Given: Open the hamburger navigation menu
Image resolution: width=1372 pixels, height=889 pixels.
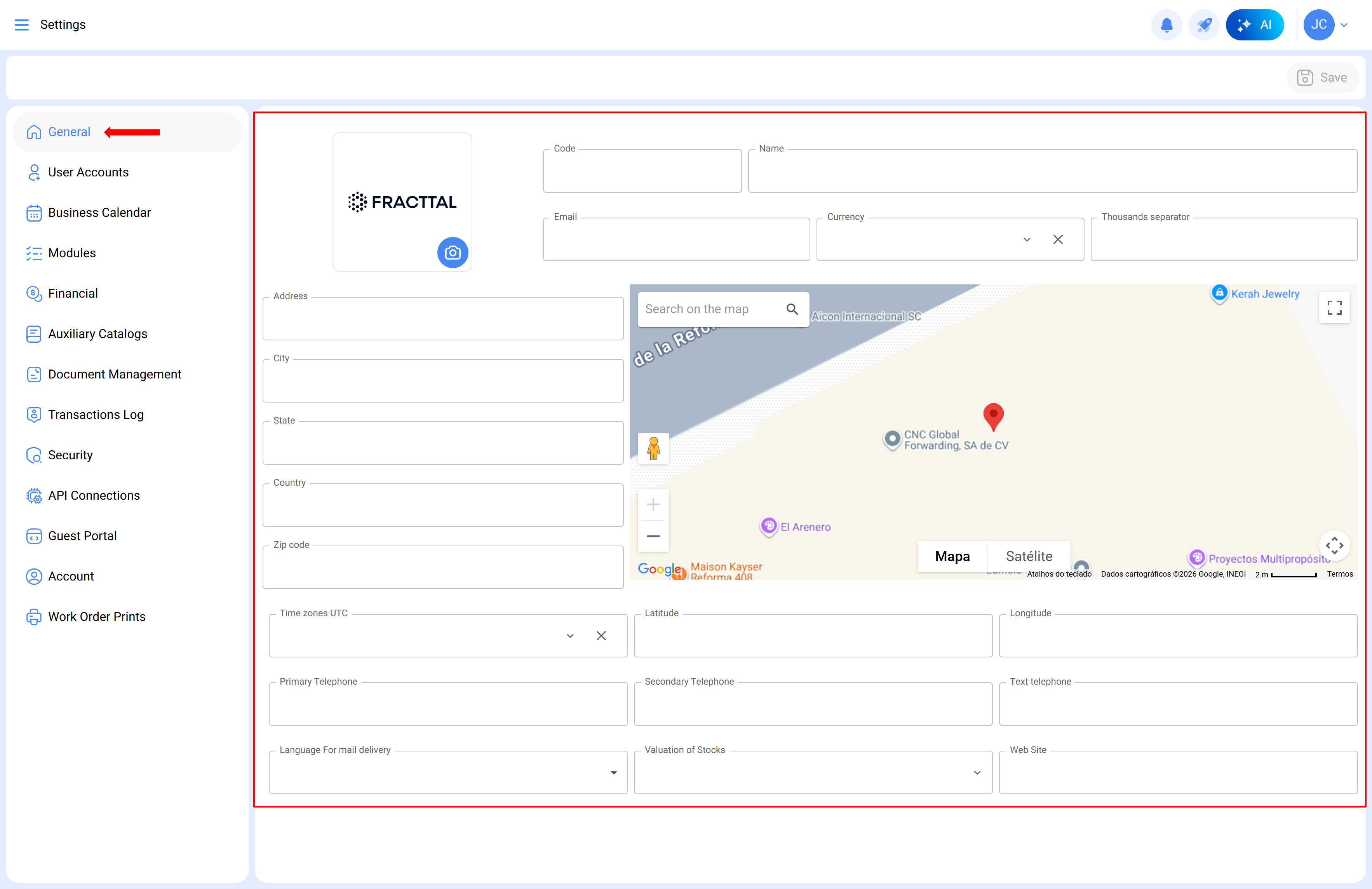Looking at the screenshot, I should (x=21, y=25).
